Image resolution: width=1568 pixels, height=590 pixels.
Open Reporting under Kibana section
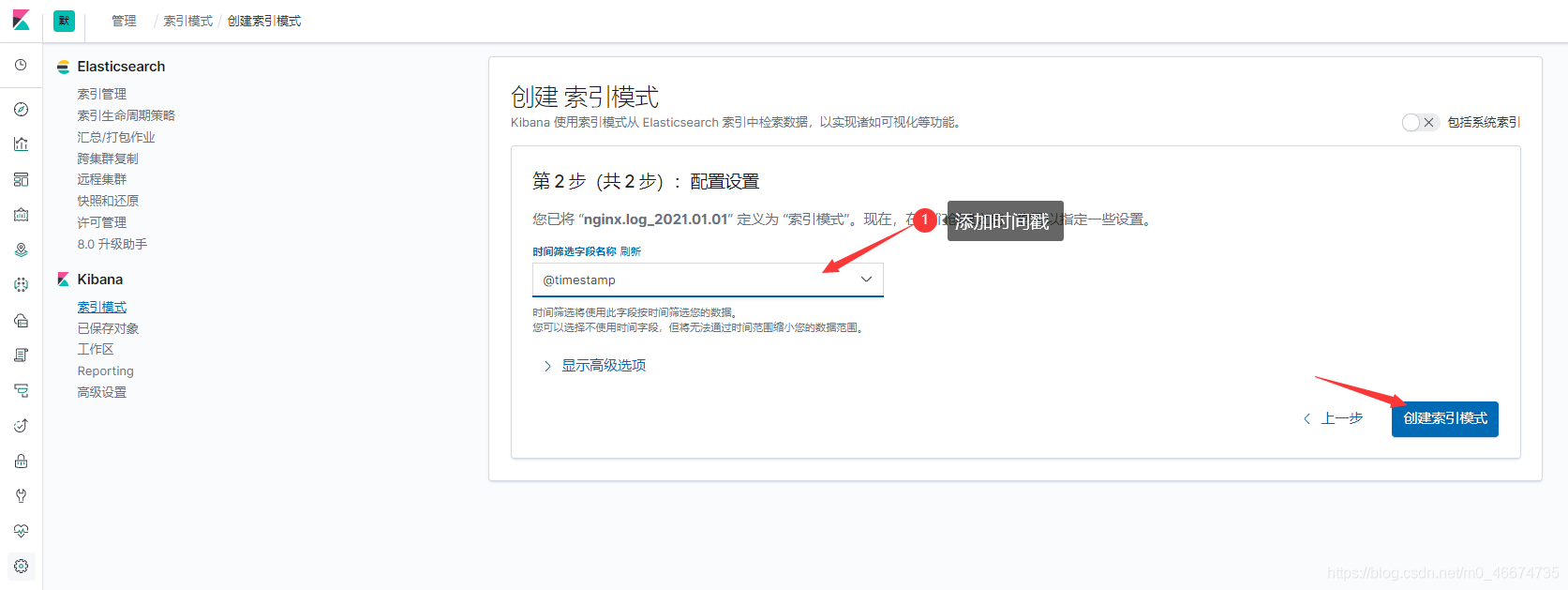click(x=105, y=371)
